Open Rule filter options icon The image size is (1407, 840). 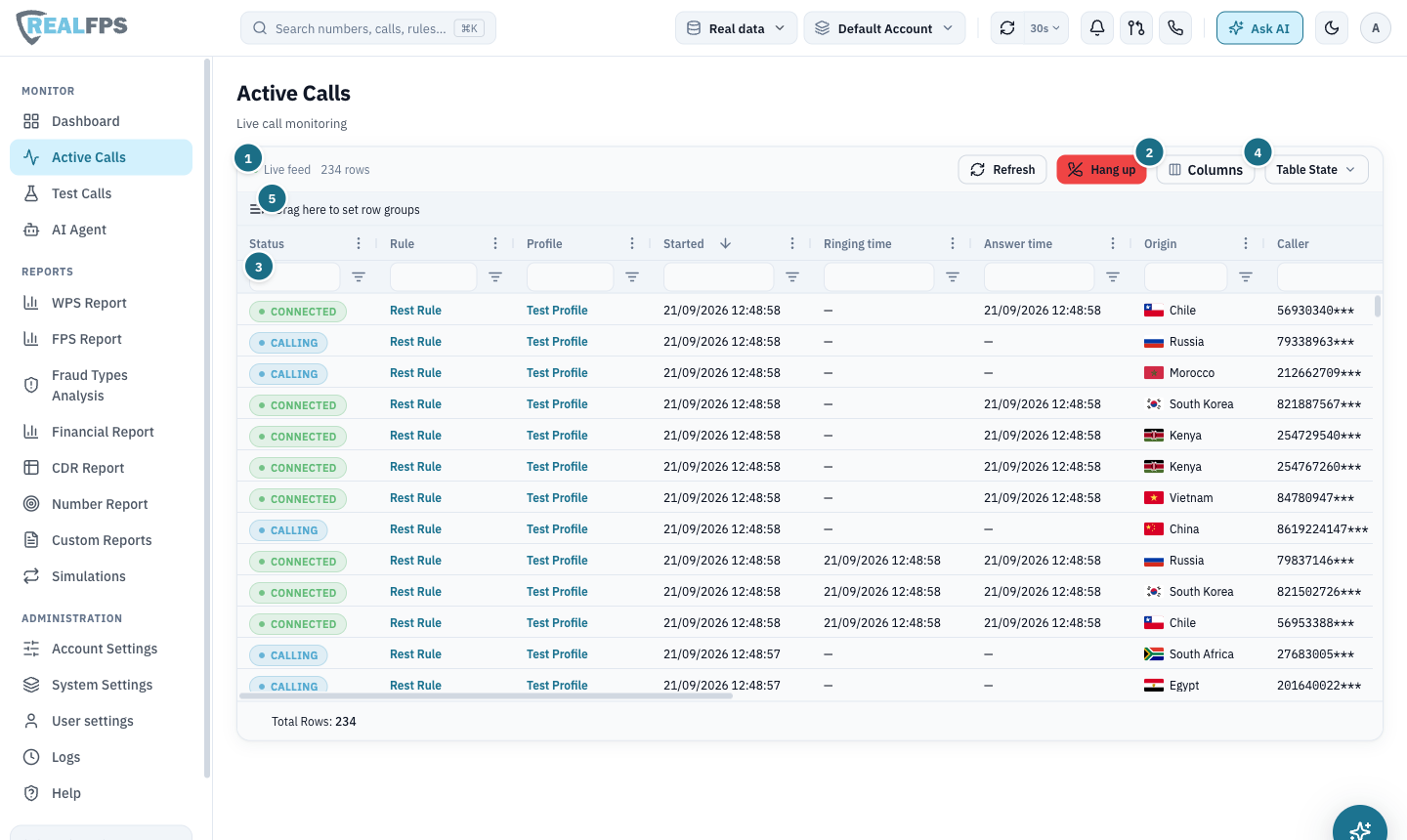pos(495,277)
